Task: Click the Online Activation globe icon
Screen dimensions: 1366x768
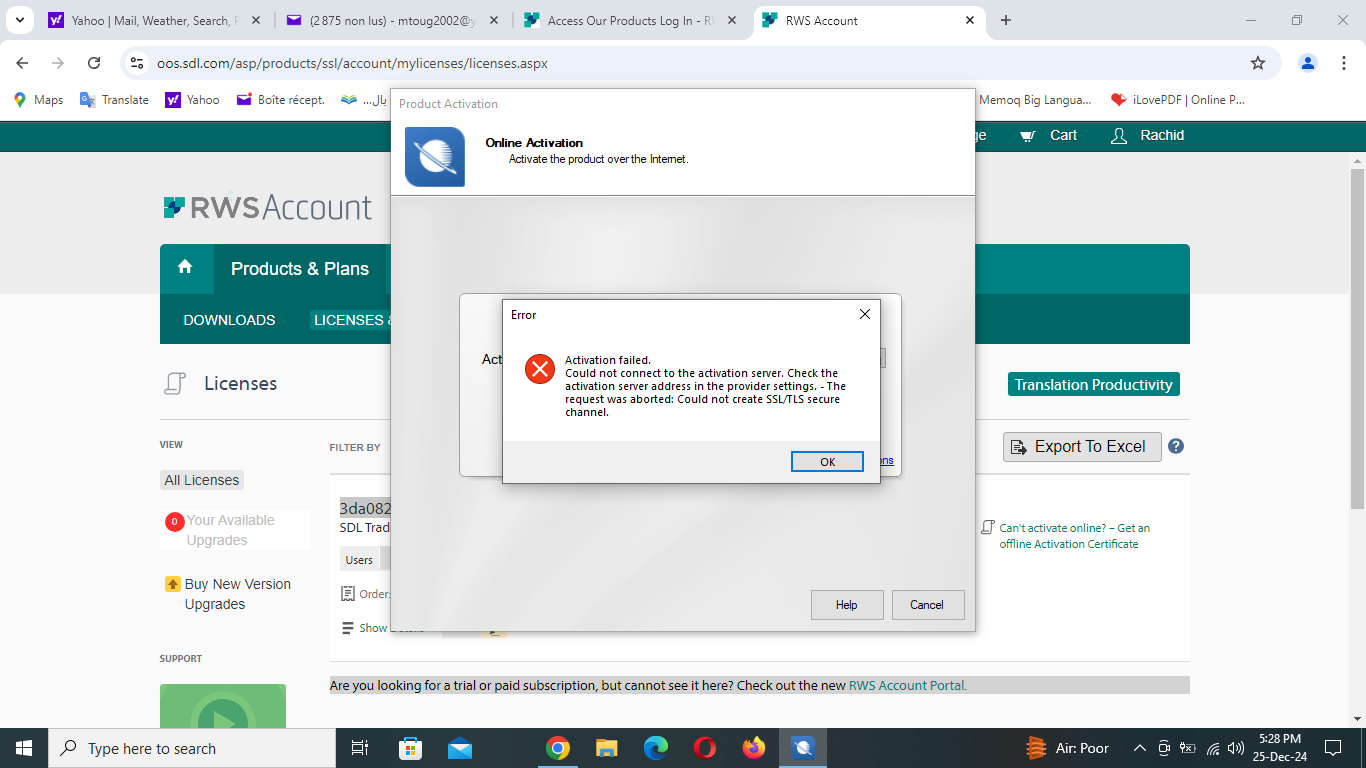Action: coord(435,157)
